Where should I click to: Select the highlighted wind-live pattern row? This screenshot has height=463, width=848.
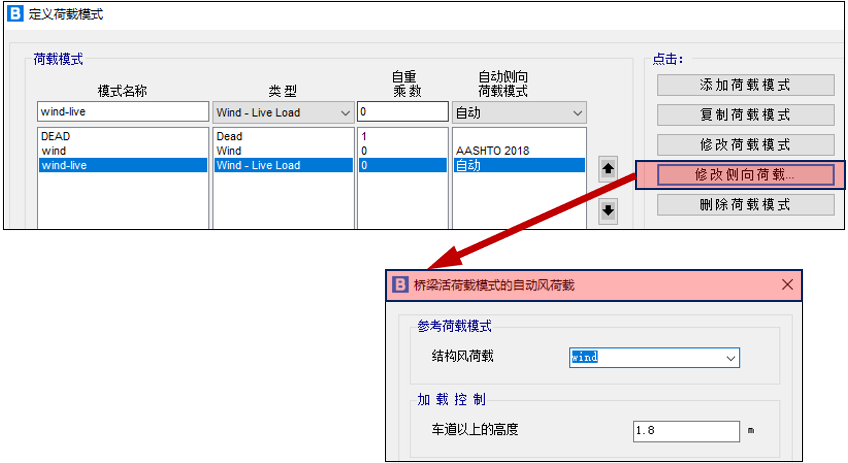pos(123,166)
